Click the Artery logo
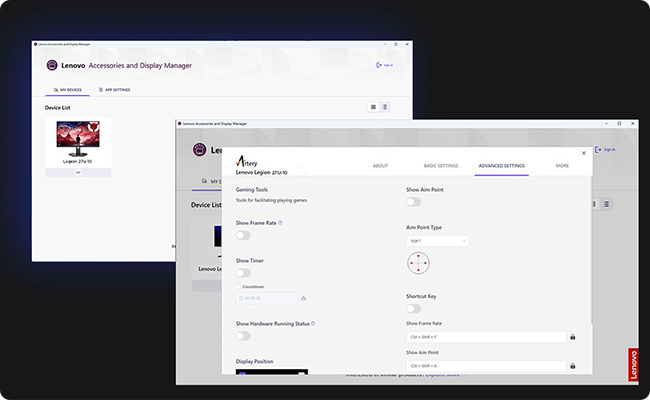This screenshot has height=400, width=650. click(x=247, y=162)
